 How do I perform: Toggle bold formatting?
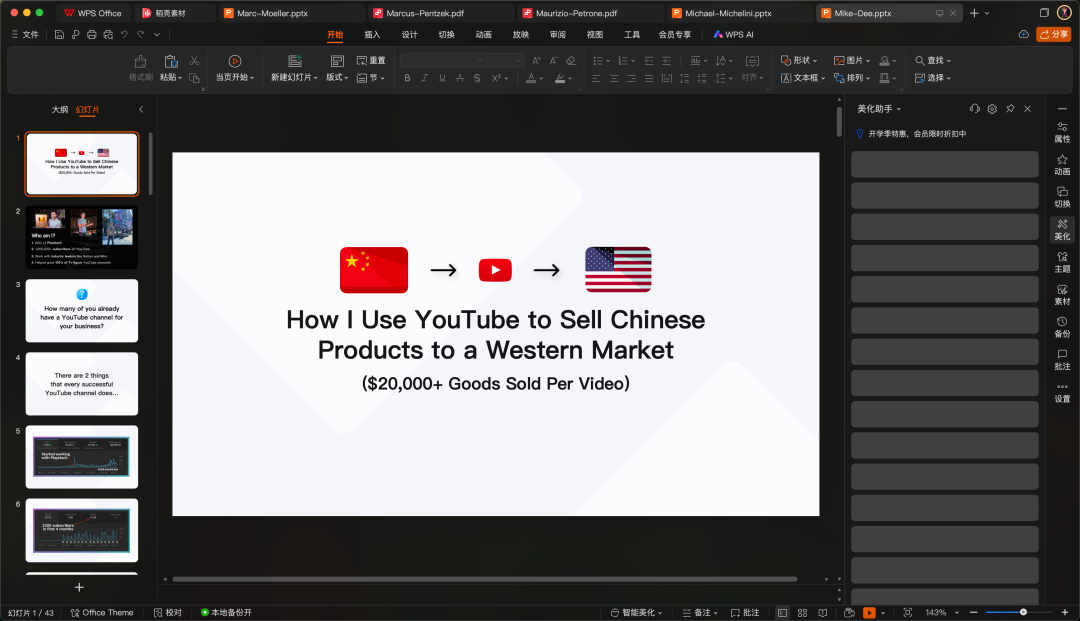407,78
